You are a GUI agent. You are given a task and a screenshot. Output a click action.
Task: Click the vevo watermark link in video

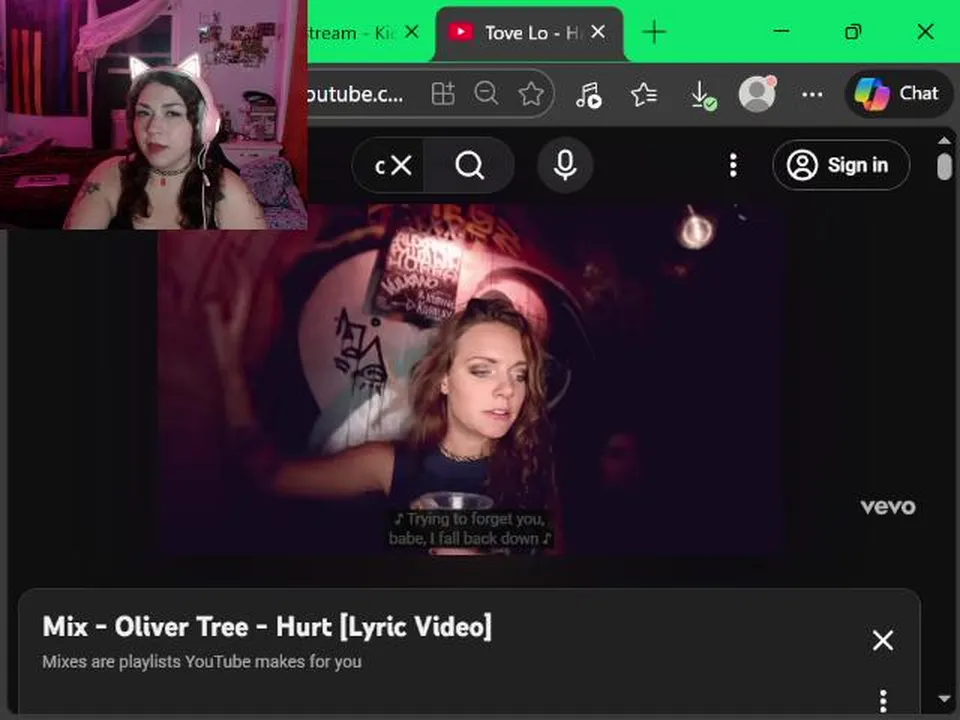click(x=888, y=506)
